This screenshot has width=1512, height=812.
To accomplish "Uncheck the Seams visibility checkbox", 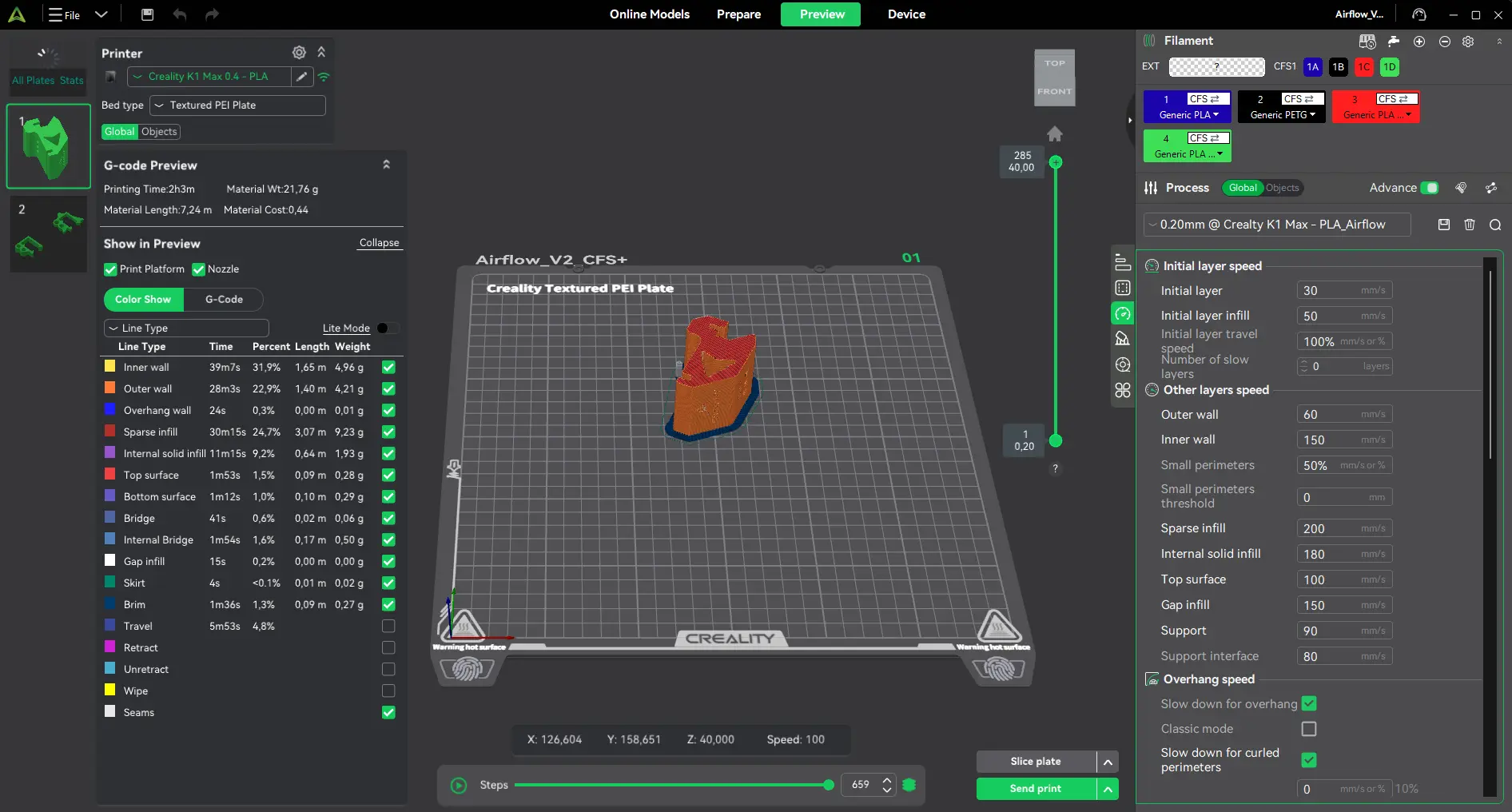I will 388,712.
